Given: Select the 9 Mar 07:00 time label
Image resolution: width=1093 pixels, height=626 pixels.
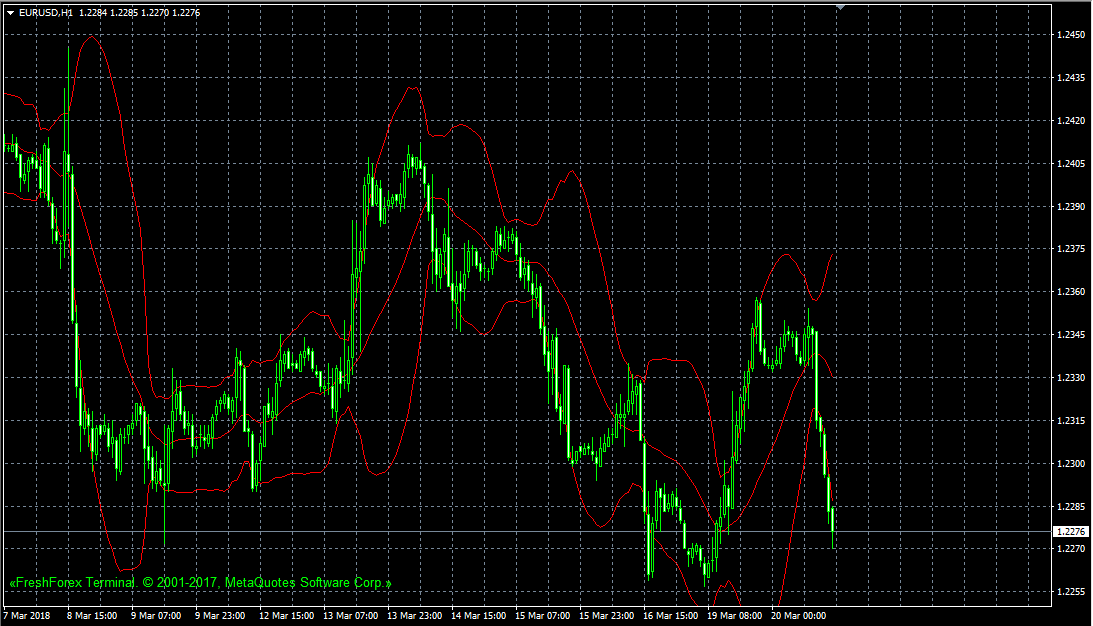Looking at the screenshot, I should (156, 616).
